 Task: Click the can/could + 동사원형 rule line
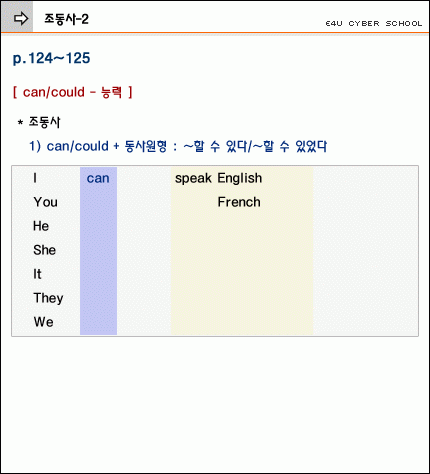178,146
